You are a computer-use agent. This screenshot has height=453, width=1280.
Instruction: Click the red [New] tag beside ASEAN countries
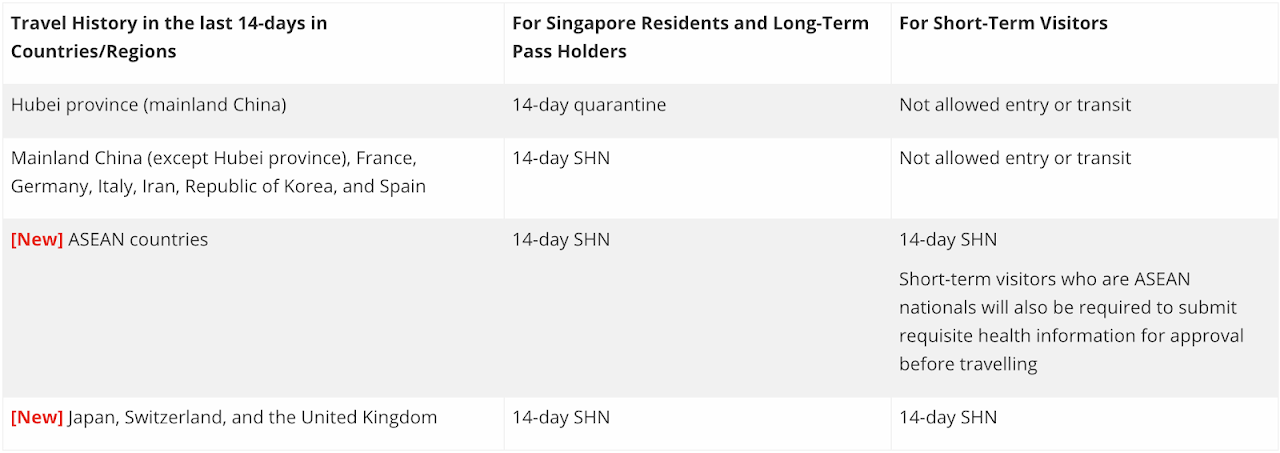pos(37,240)
